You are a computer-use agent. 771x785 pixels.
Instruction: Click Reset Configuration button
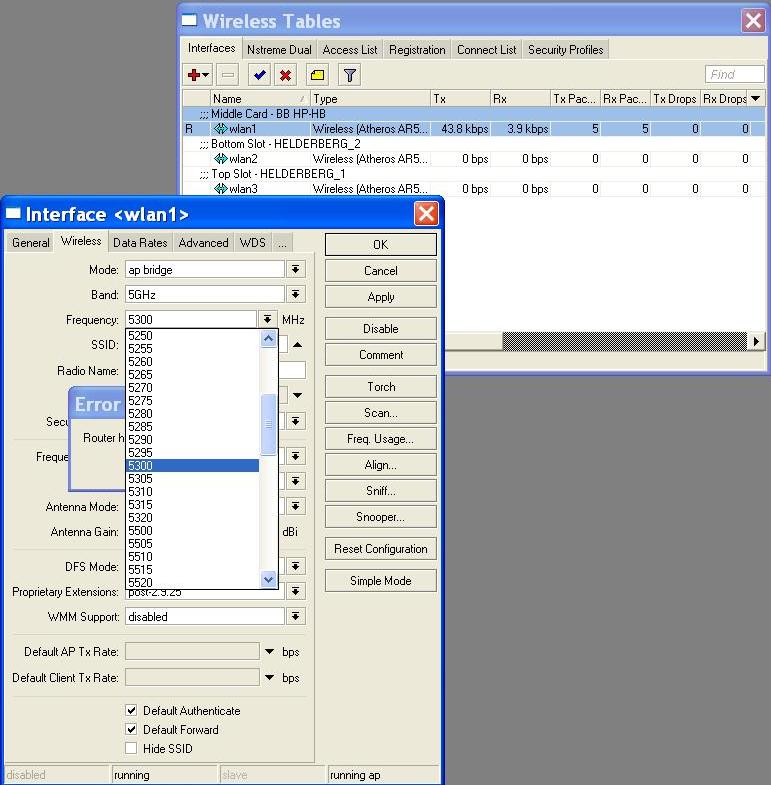click(380, 549)
